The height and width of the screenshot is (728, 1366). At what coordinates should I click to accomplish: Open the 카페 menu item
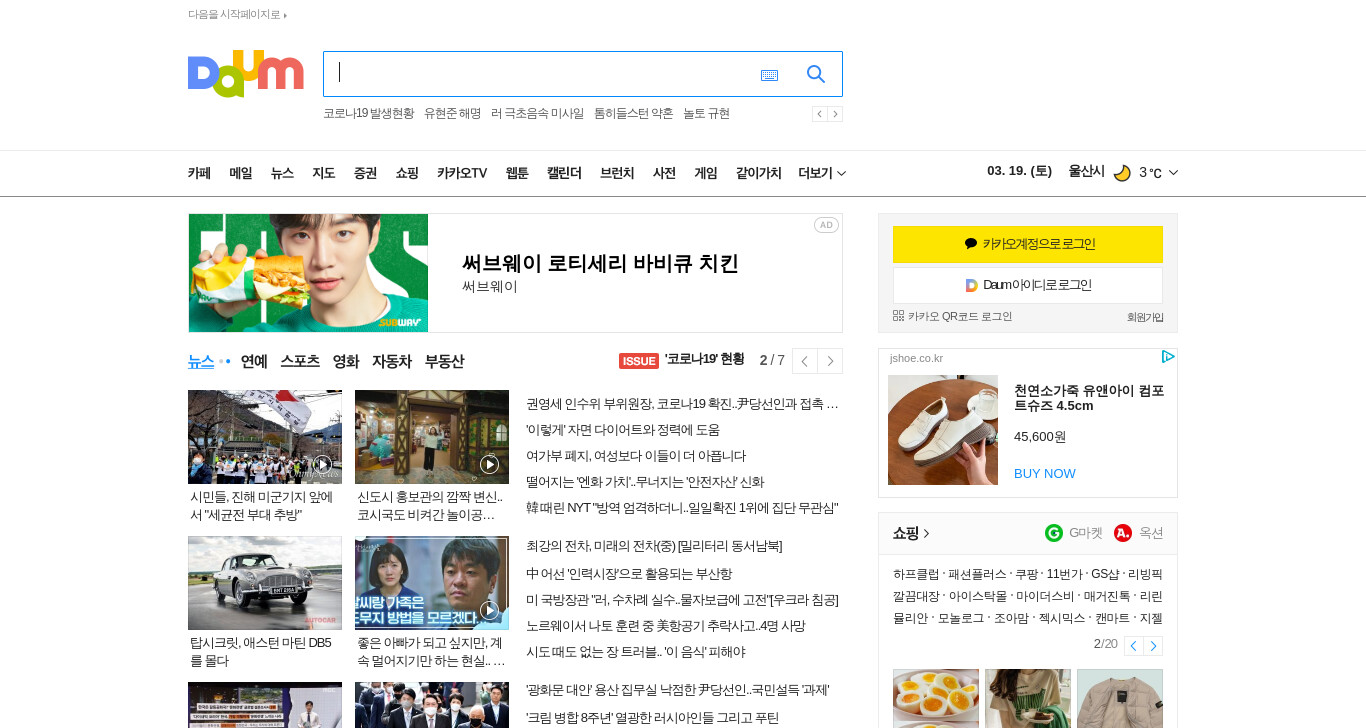click(x=199, y=173)
